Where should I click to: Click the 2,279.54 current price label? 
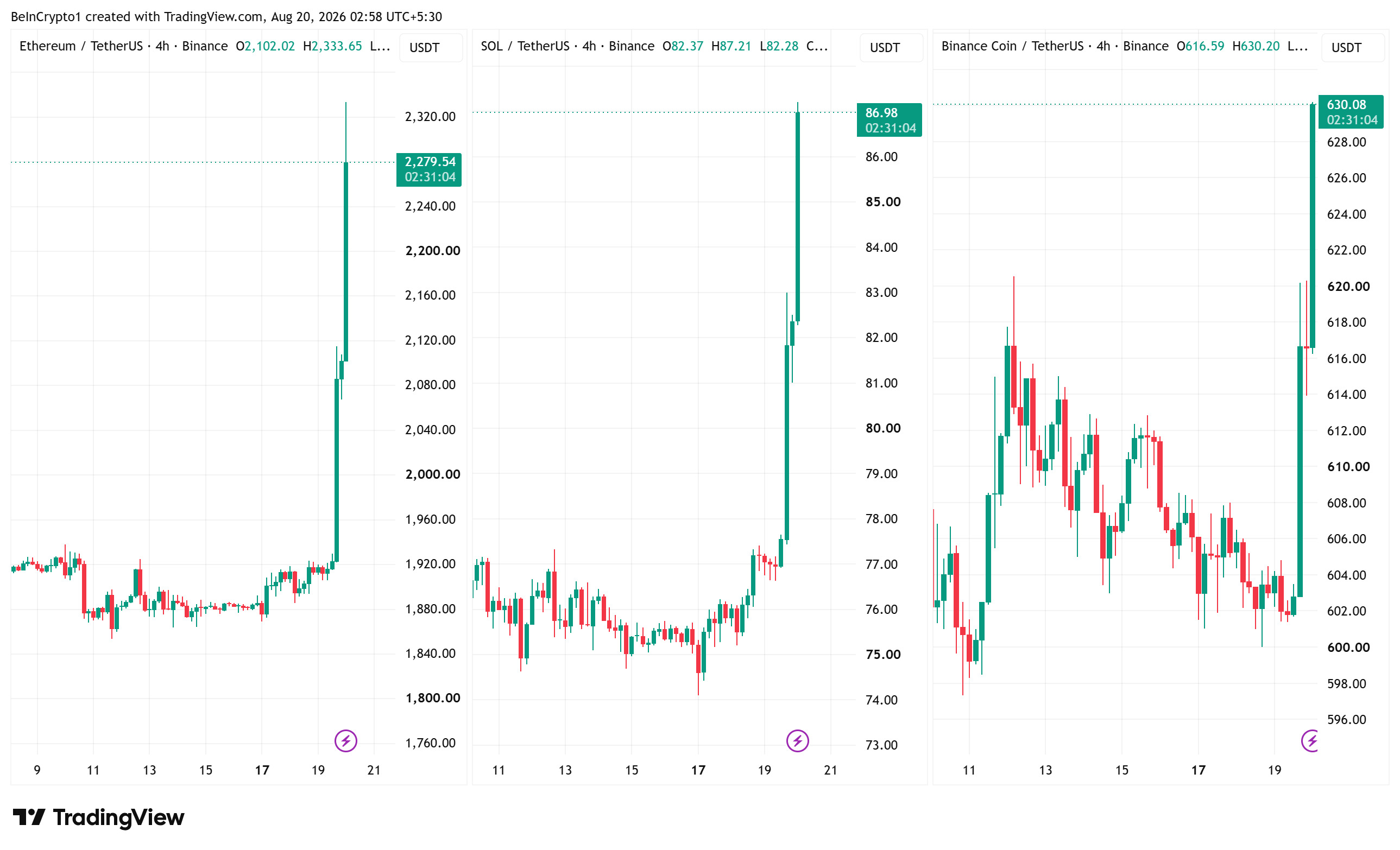click(429, 169)
